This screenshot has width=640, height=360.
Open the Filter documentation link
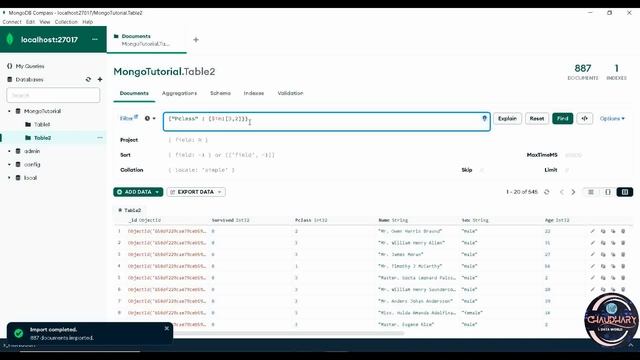click(129, 118)
